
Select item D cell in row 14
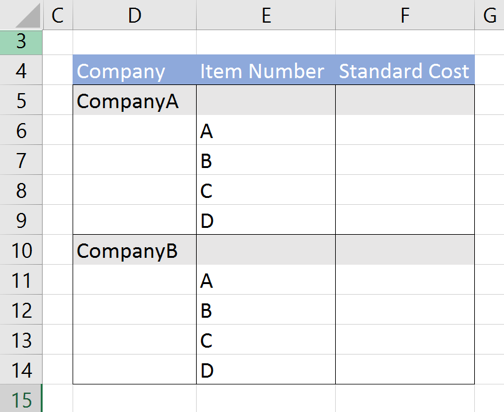pyautogui.click(x=266, y=370)
